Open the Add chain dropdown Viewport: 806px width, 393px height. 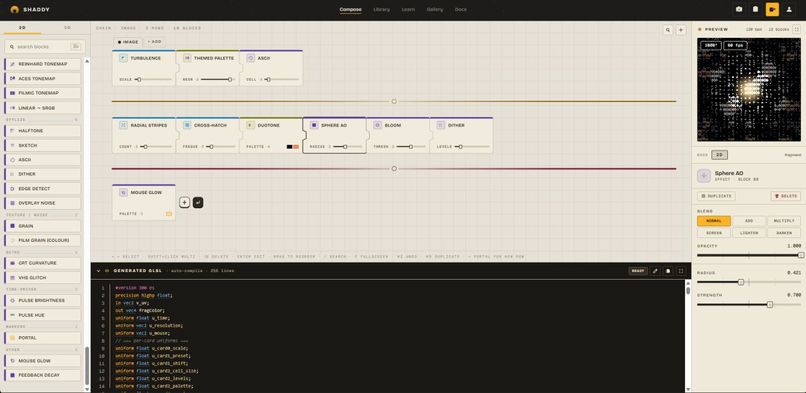tap(154, 42)
